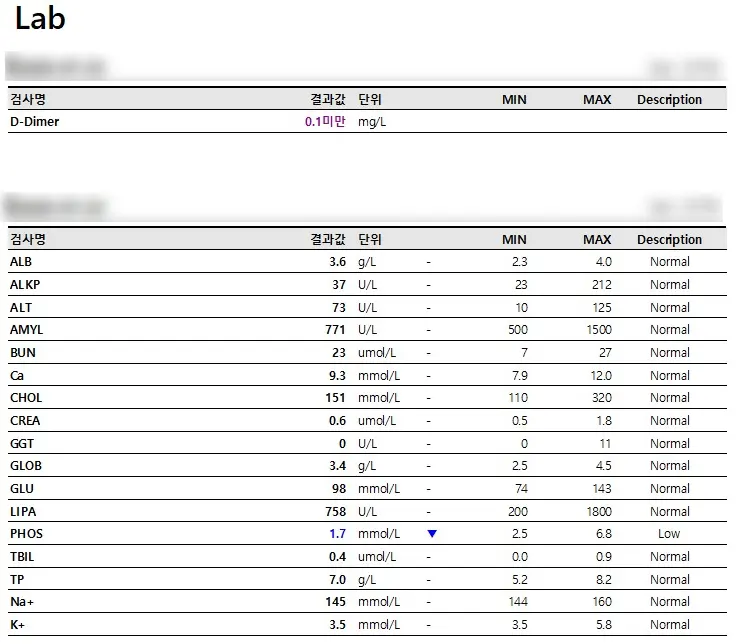Select the D-Dimer test name

35,121
